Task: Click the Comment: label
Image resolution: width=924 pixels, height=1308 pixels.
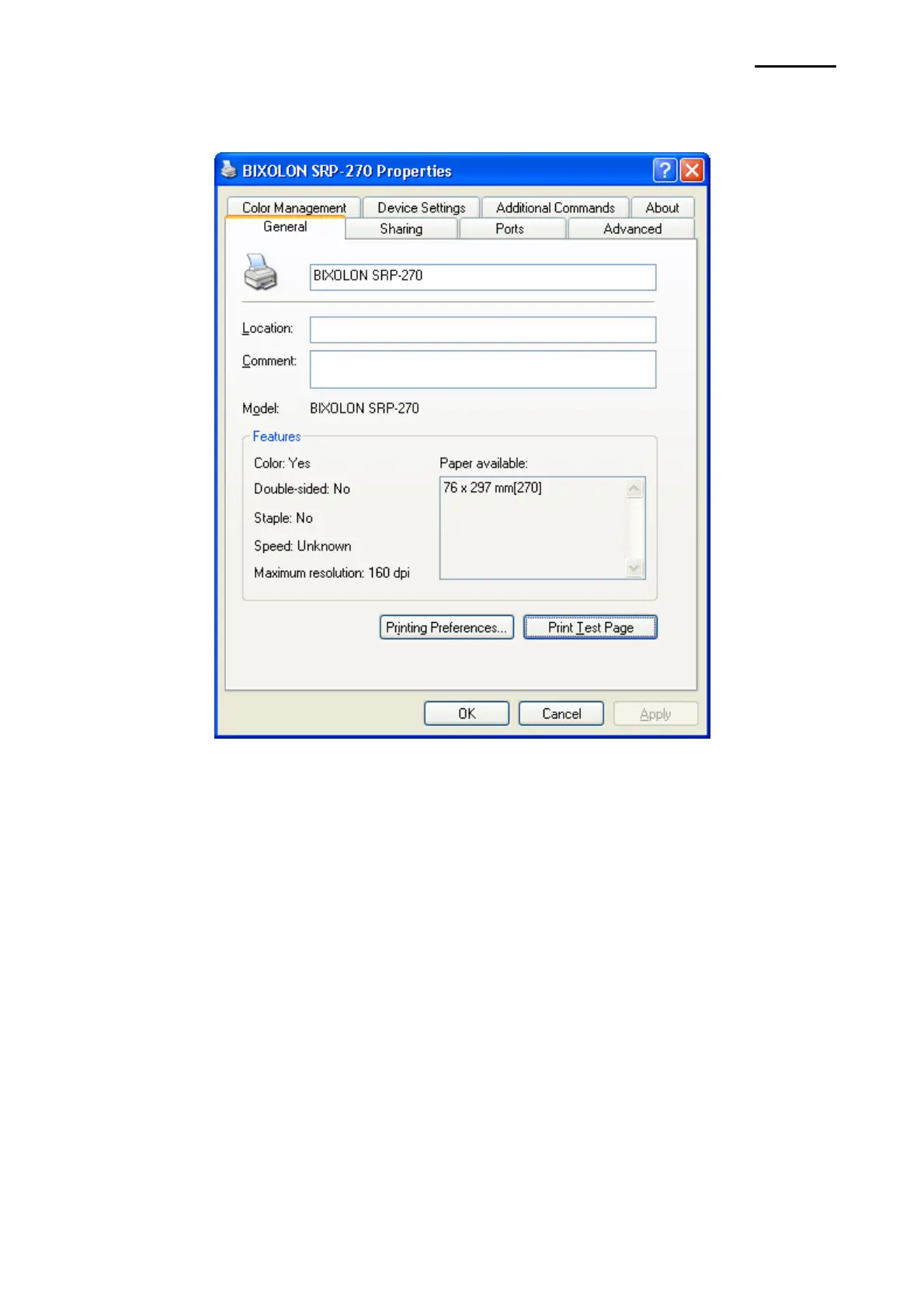Action: pyautogui.click(x=269, y=361)
